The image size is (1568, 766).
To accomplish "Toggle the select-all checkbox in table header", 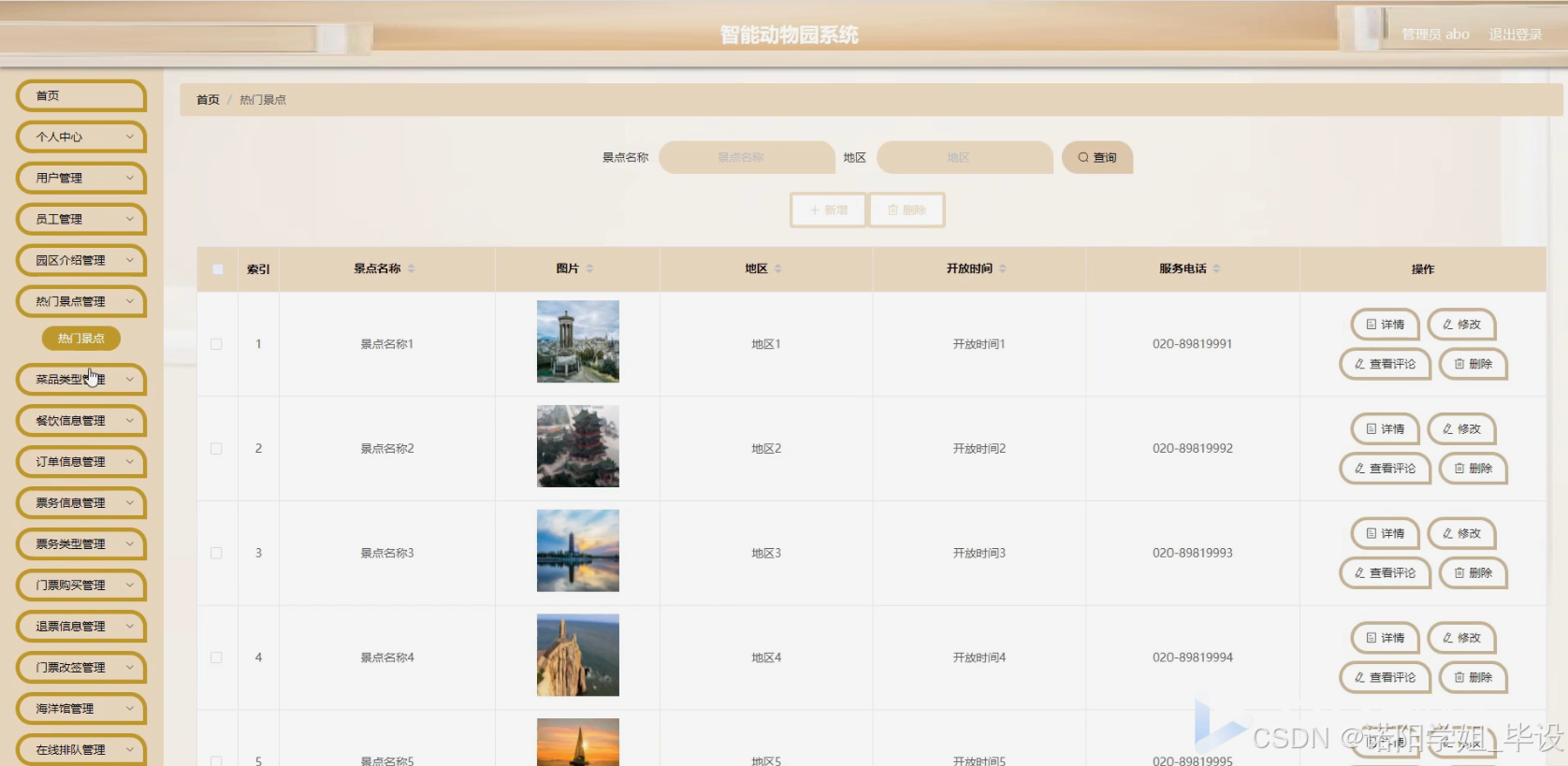I will tap(217, 269).
